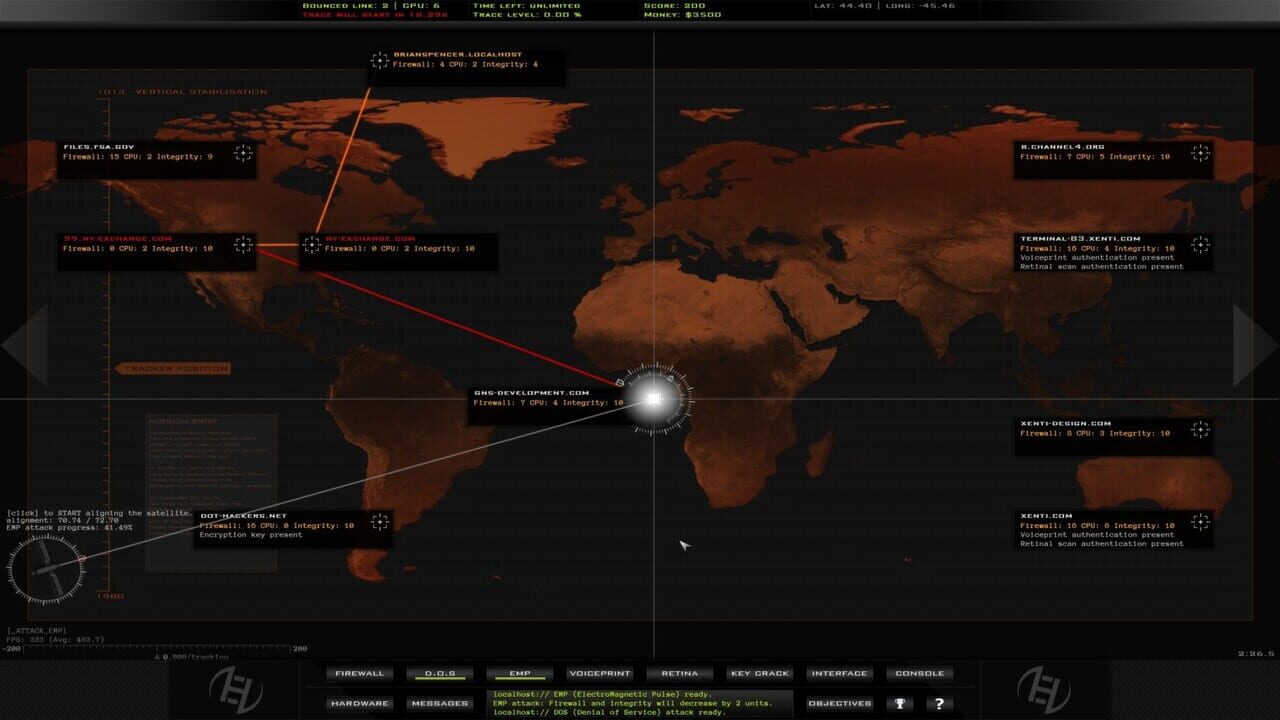Toggle the EMP attack mode
The image size is (1280, 720).
tap(520, 673)
